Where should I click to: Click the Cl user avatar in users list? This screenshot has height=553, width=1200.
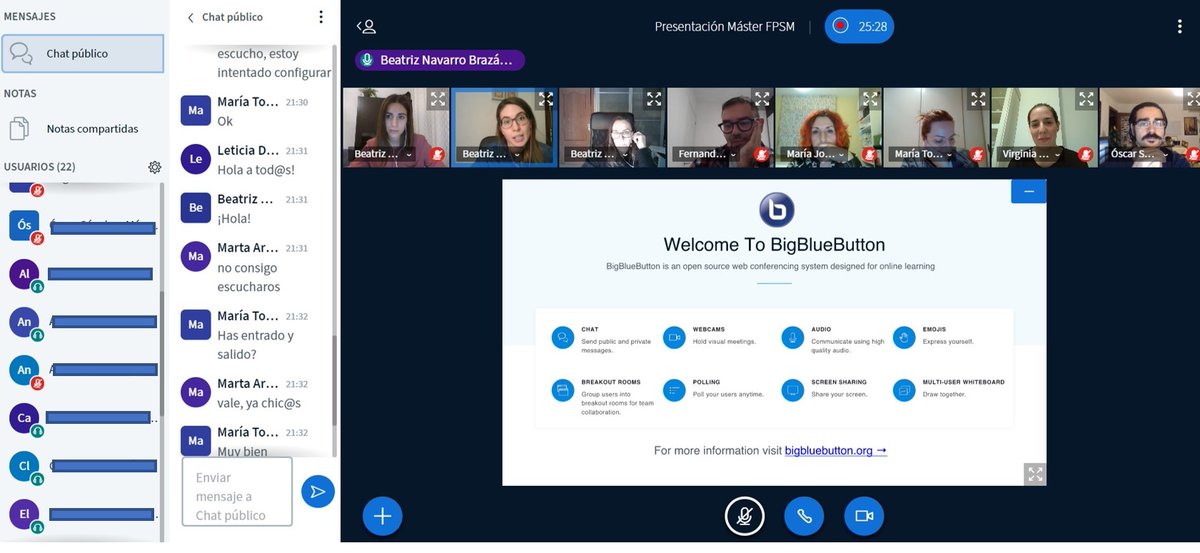pos(24,467)
